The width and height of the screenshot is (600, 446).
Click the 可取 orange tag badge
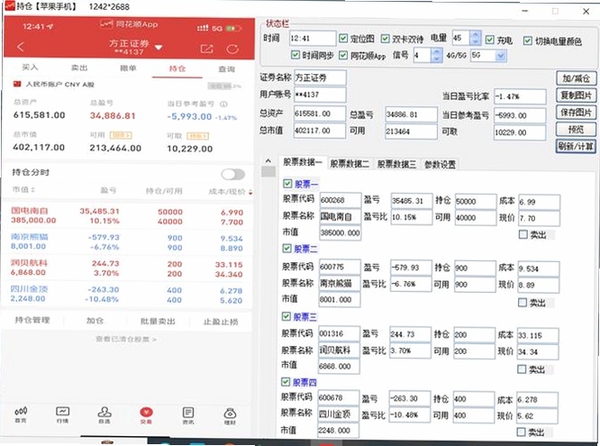[197, 136]
